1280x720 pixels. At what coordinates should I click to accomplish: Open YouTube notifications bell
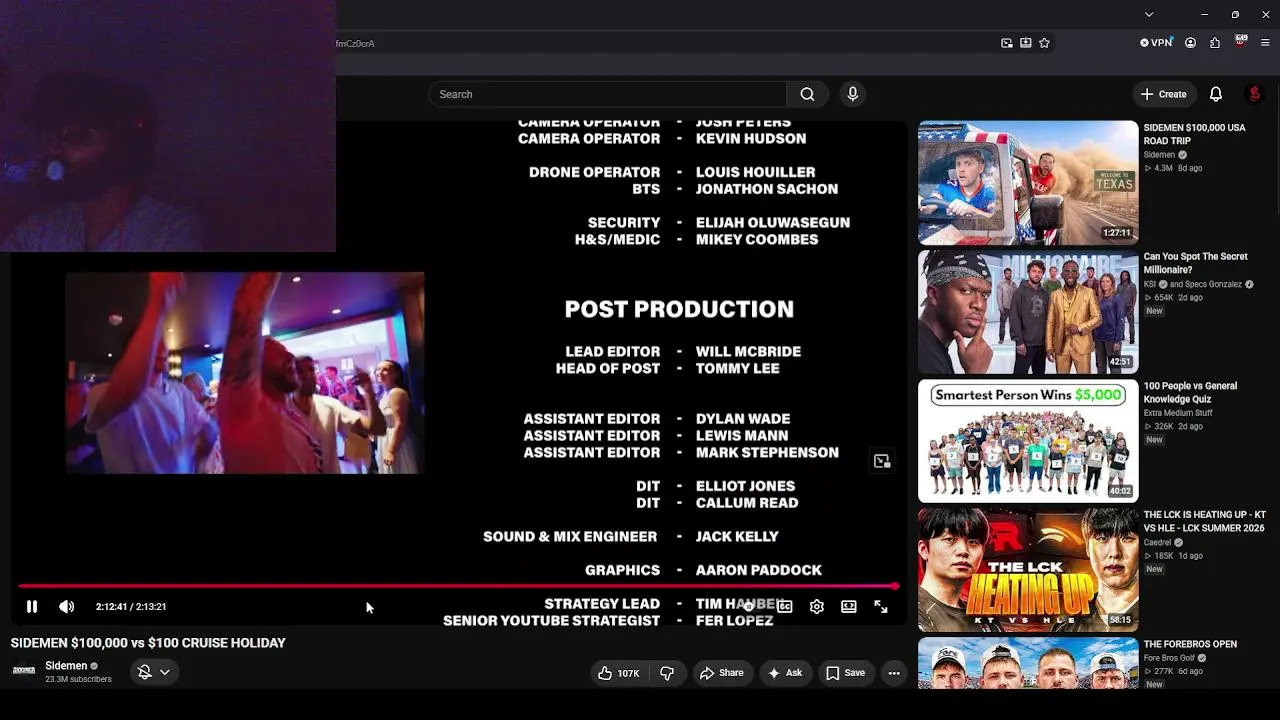click(x=1216, y=94)
